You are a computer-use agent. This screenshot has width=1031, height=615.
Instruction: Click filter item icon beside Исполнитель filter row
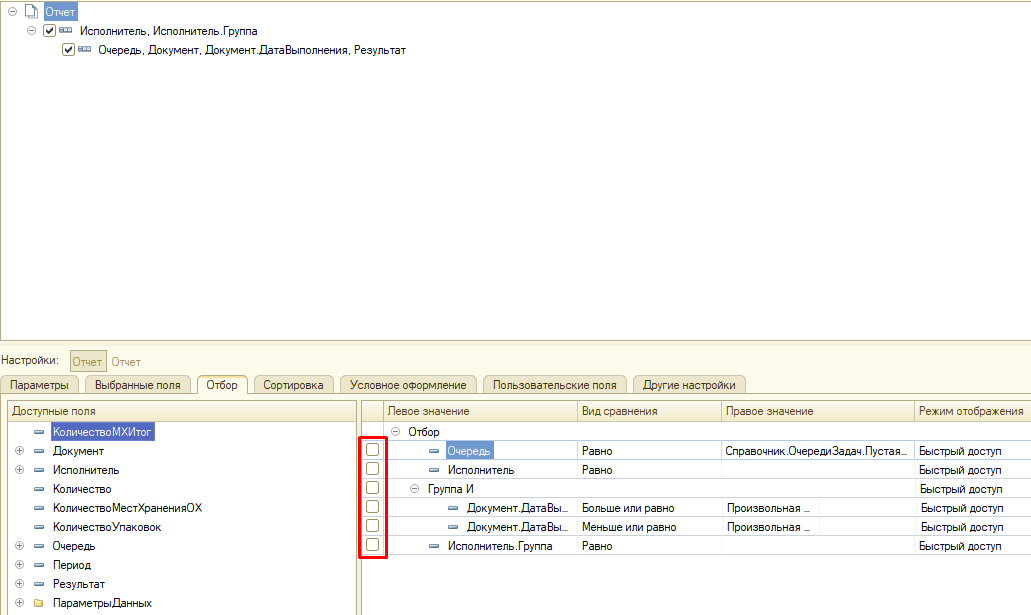tap(434, 470)
